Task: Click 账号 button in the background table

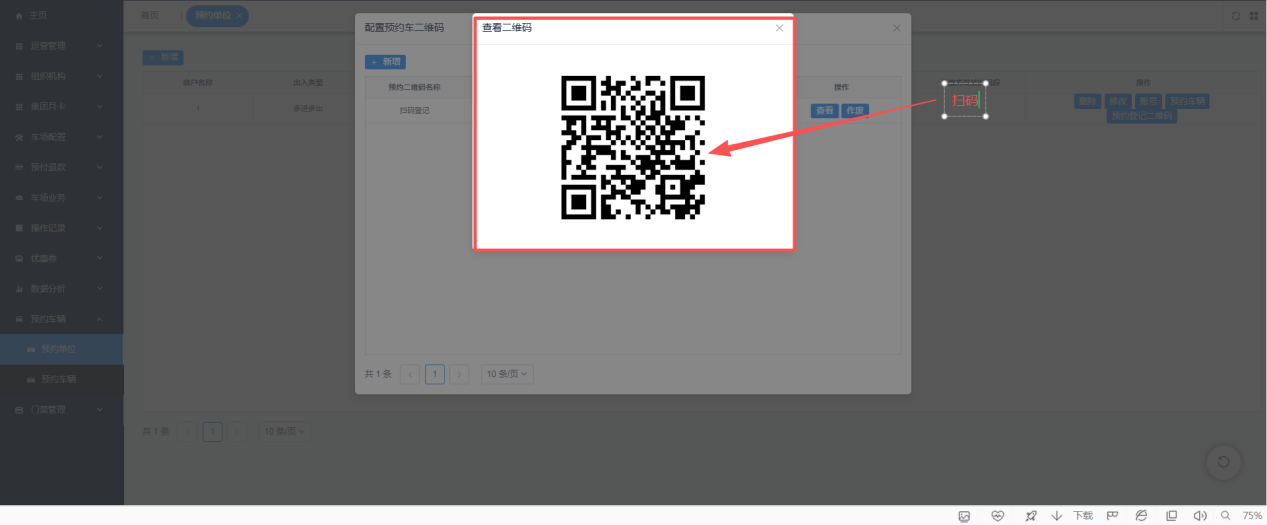Action: click(x=1149, y=101)
